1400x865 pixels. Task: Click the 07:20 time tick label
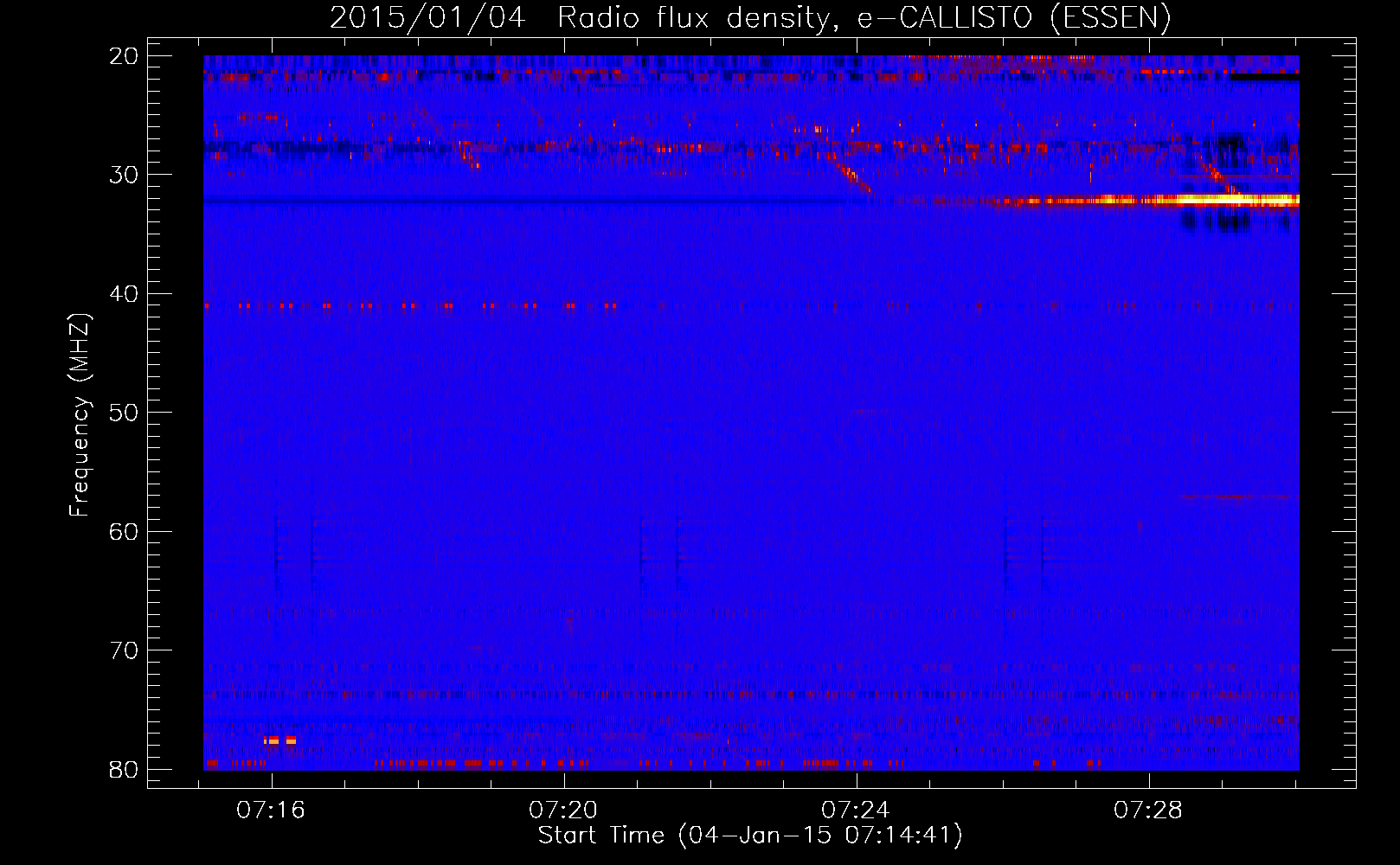(x=563, y=811)
